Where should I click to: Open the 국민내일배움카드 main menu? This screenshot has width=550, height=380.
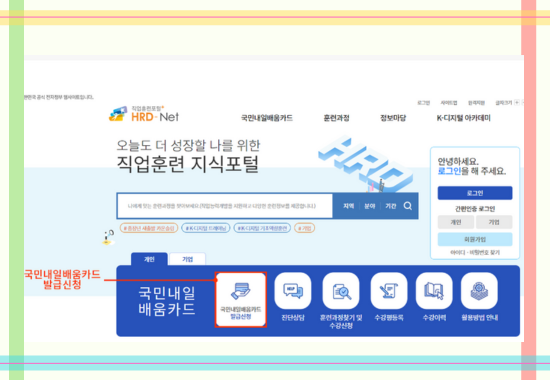(267, 118)
